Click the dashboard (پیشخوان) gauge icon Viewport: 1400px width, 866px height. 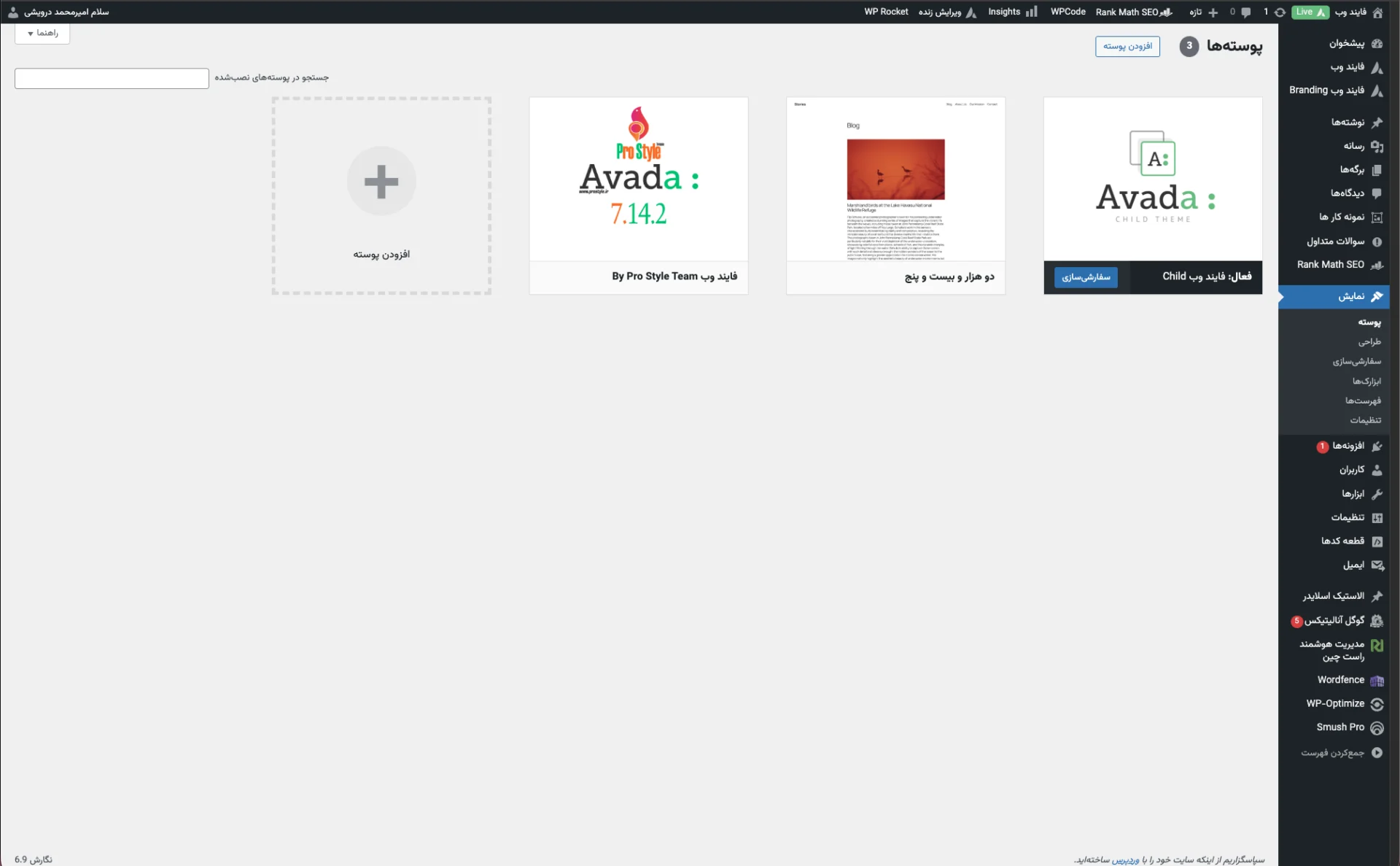coord(1377,44)
